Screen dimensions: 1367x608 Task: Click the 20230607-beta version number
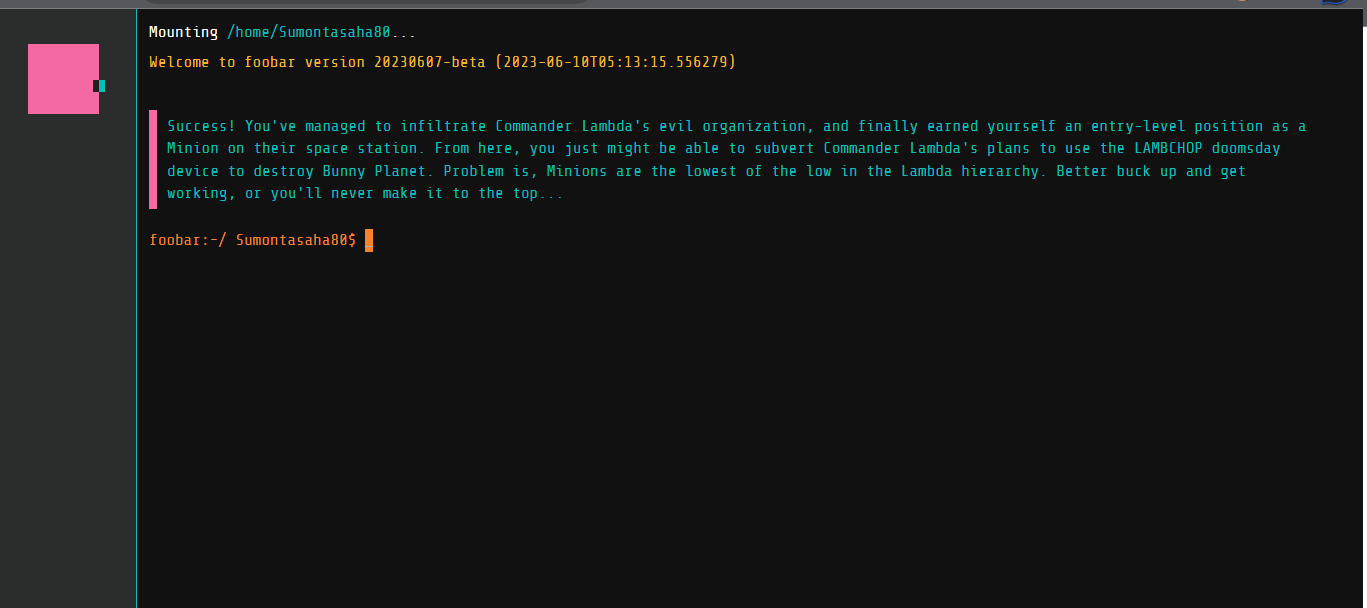(430, 62)
